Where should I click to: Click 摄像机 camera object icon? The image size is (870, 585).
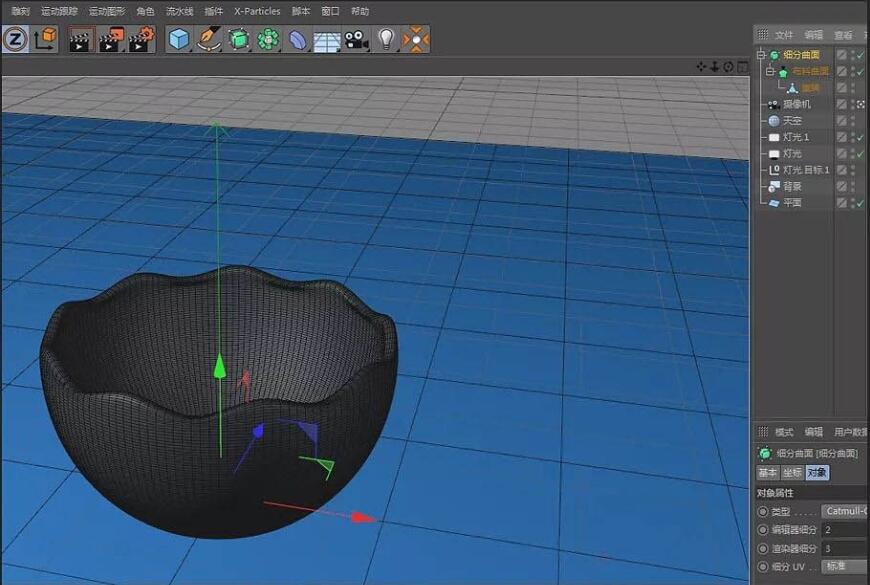click(x=773, y=104)
